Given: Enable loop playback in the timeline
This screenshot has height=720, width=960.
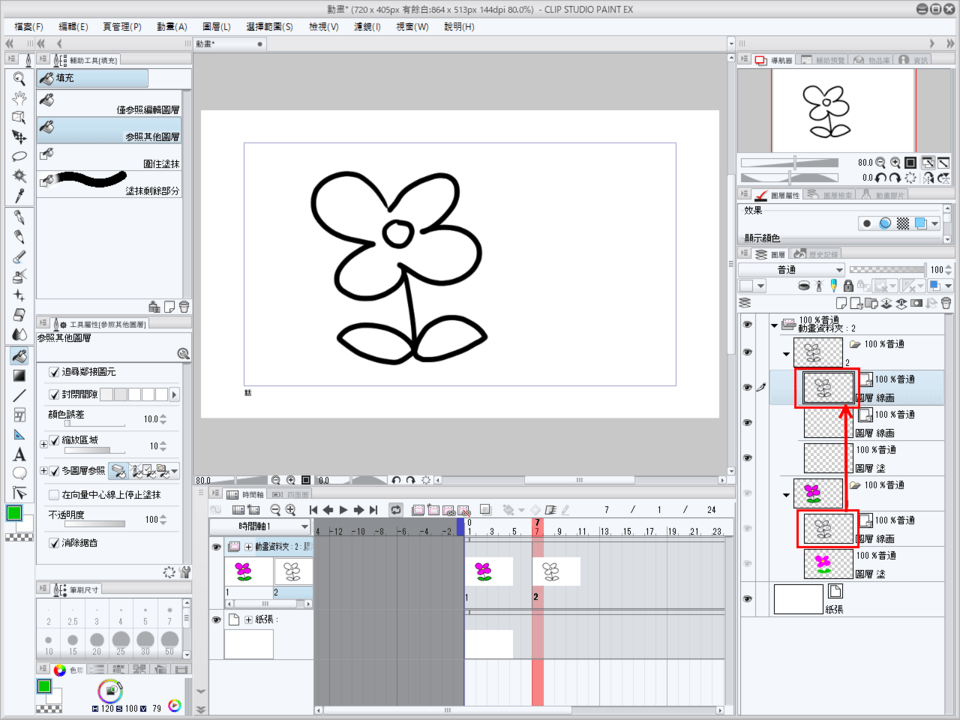Looking at the screenshot, I should [x=395, y=510].
